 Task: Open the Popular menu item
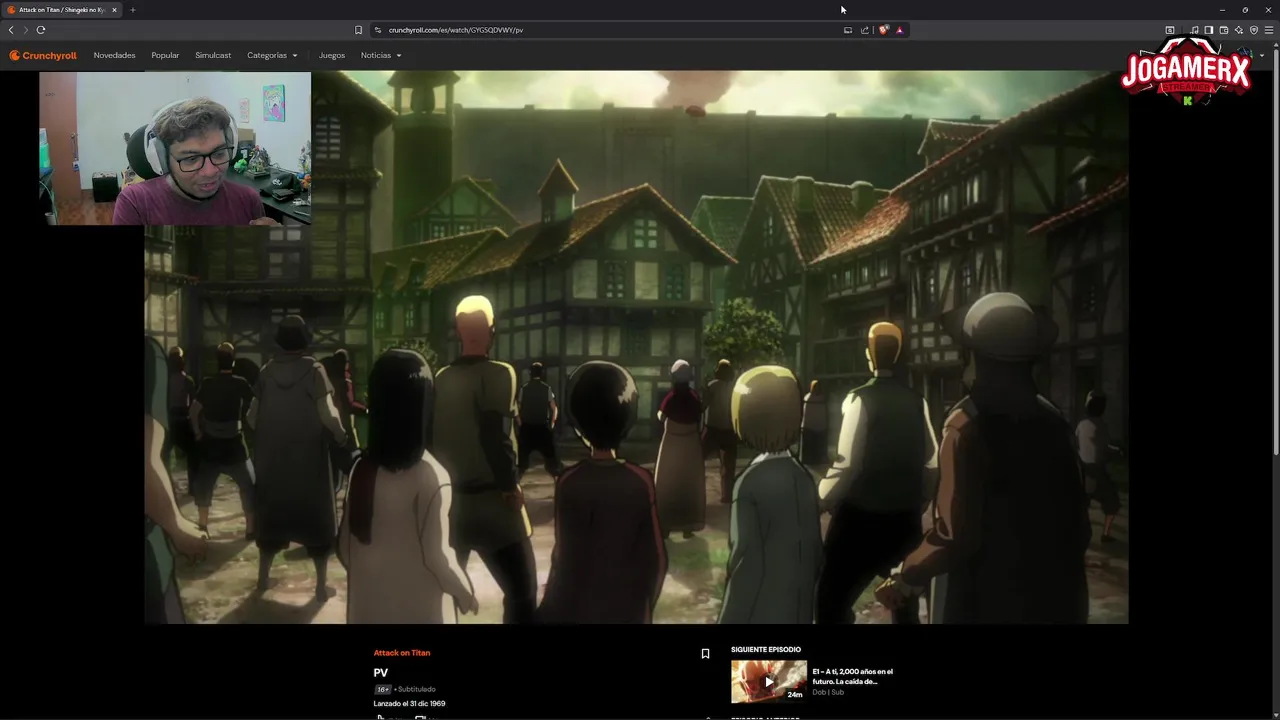coord(165,55)
